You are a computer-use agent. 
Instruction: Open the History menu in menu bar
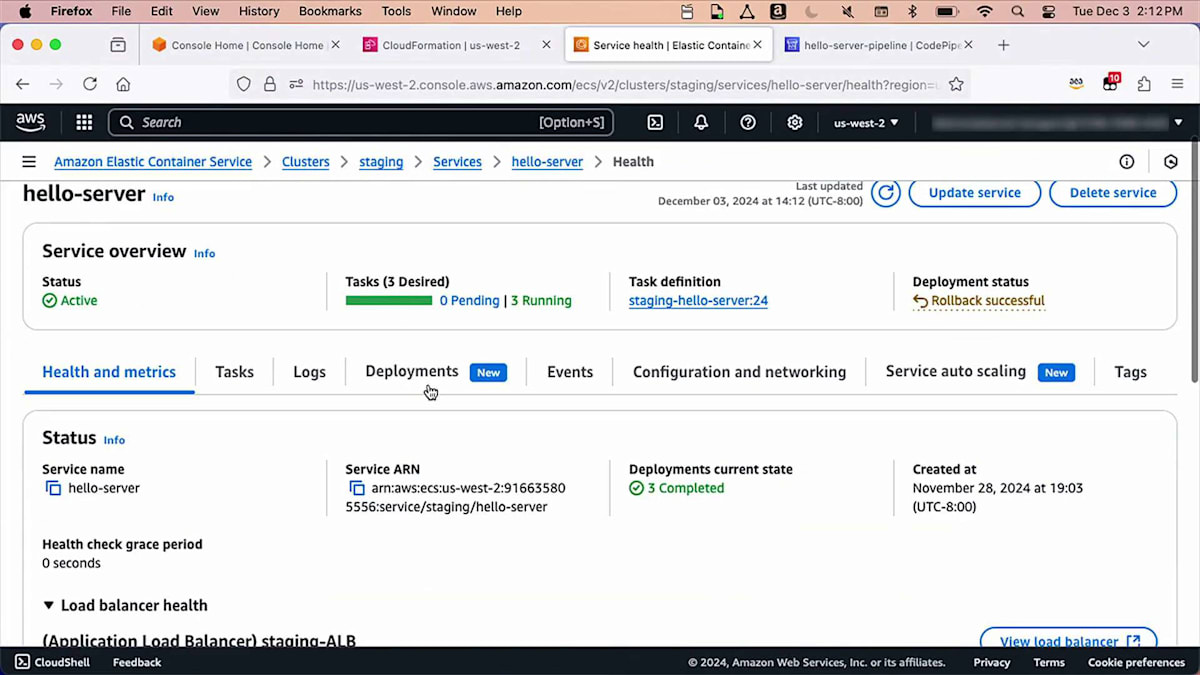tap(259, 12)
